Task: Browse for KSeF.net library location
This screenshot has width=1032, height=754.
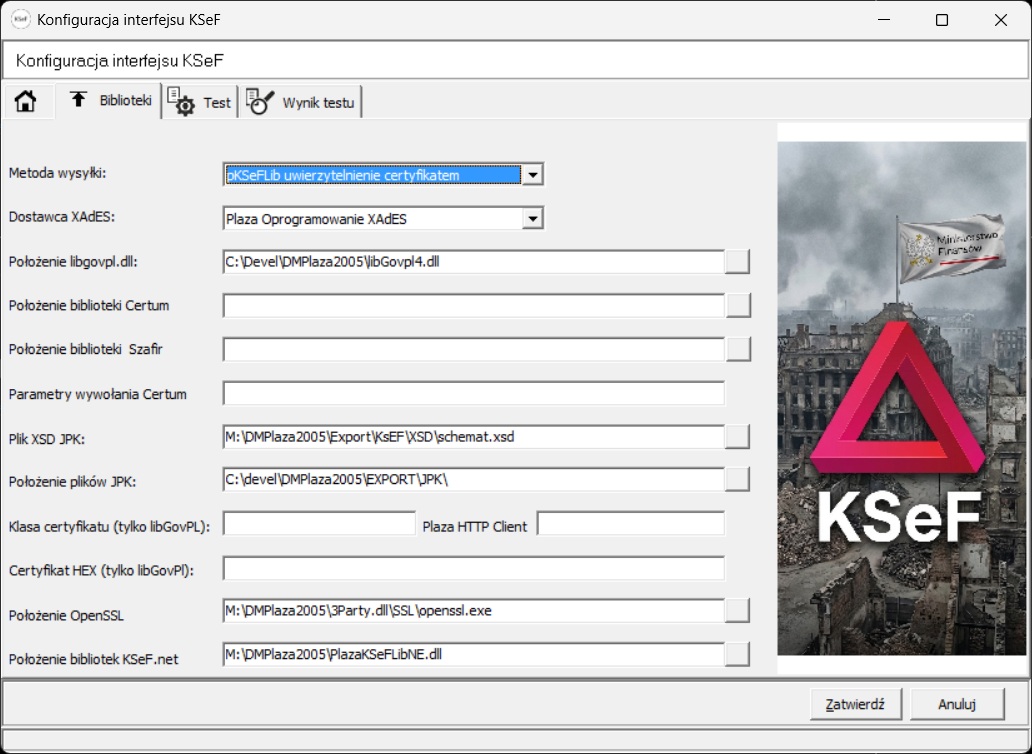Action: click(x=737, y=655)
